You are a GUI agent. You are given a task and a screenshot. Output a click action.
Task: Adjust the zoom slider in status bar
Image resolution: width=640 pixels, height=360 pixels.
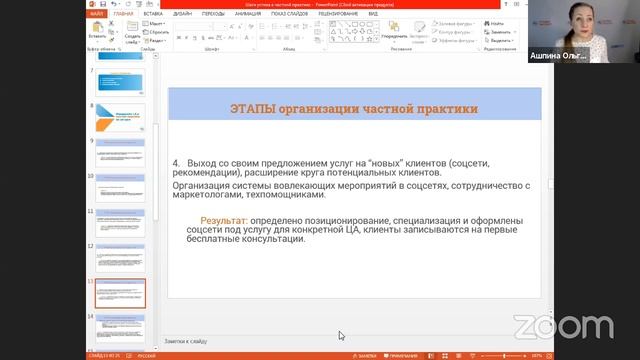coord(504,356)
